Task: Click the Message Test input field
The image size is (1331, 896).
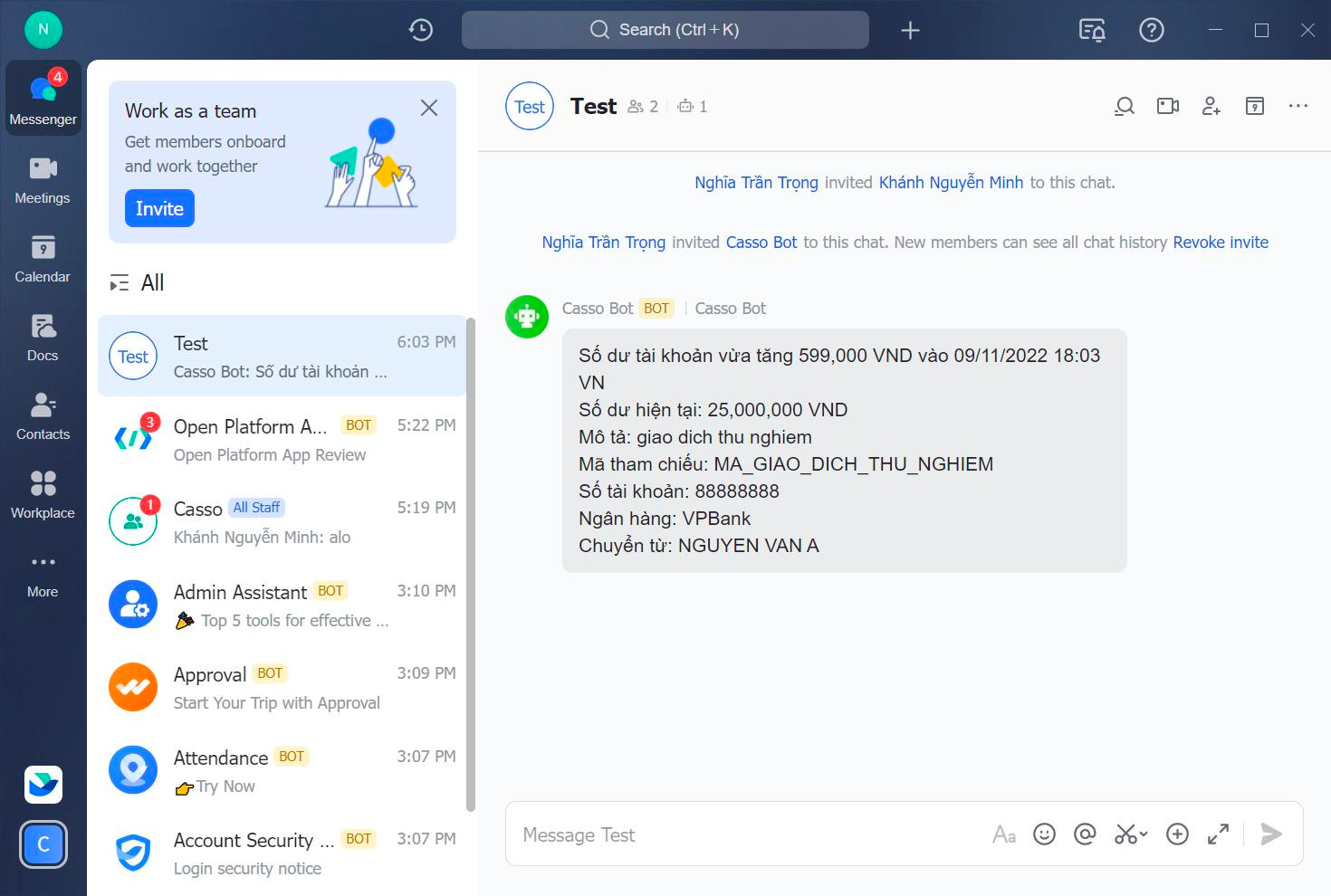Action: pyautogui.click(x=752, y=834)
